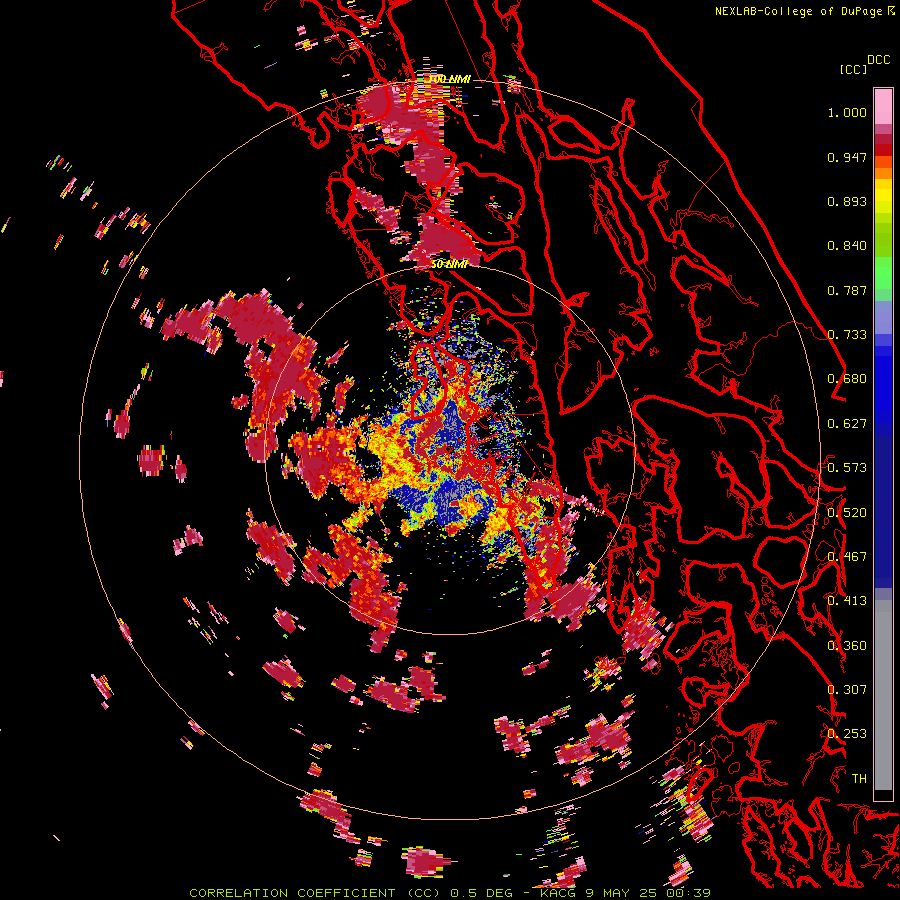The height and width of the screenshot is (900, 900).
Task: Select the 0.253 scale value
Action: click(847, 734)
